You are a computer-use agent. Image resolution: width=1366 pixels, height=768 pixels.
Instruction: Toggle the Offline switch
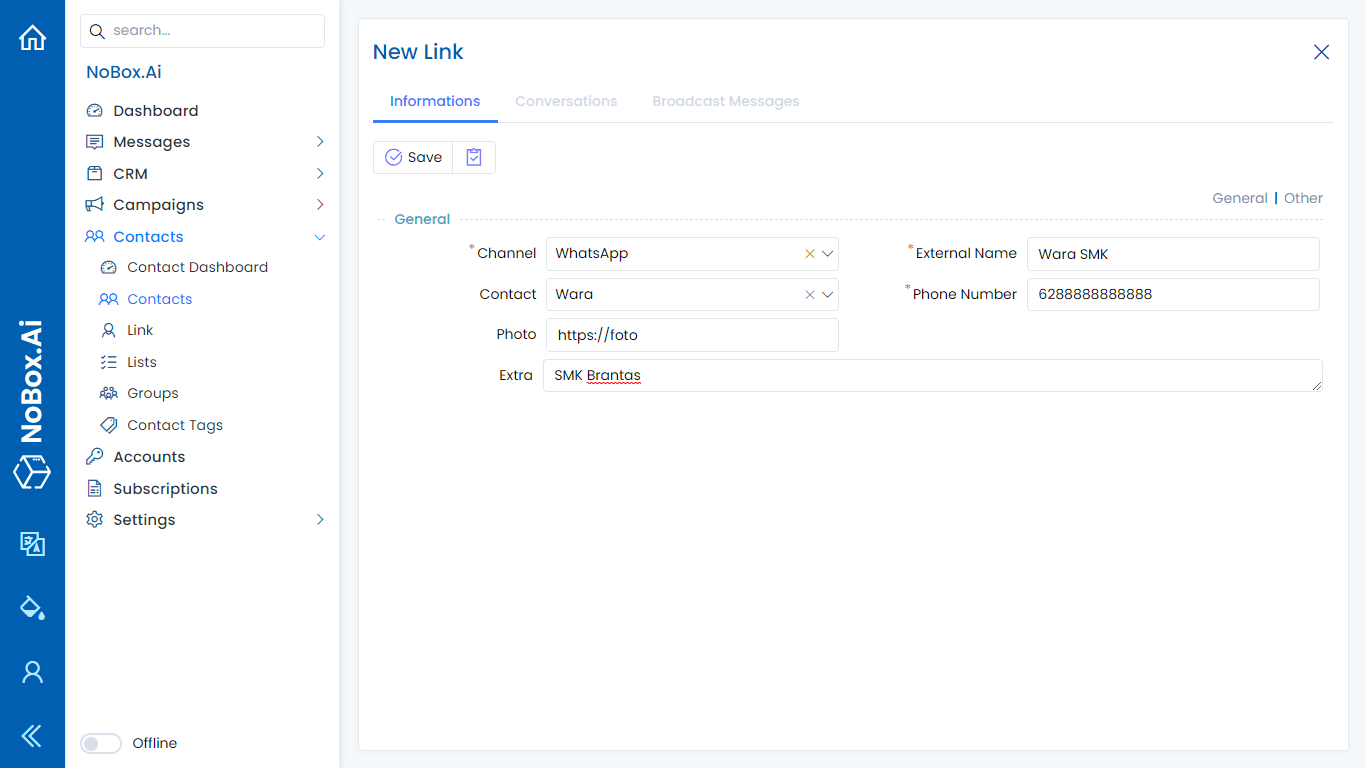pos(101,743)
